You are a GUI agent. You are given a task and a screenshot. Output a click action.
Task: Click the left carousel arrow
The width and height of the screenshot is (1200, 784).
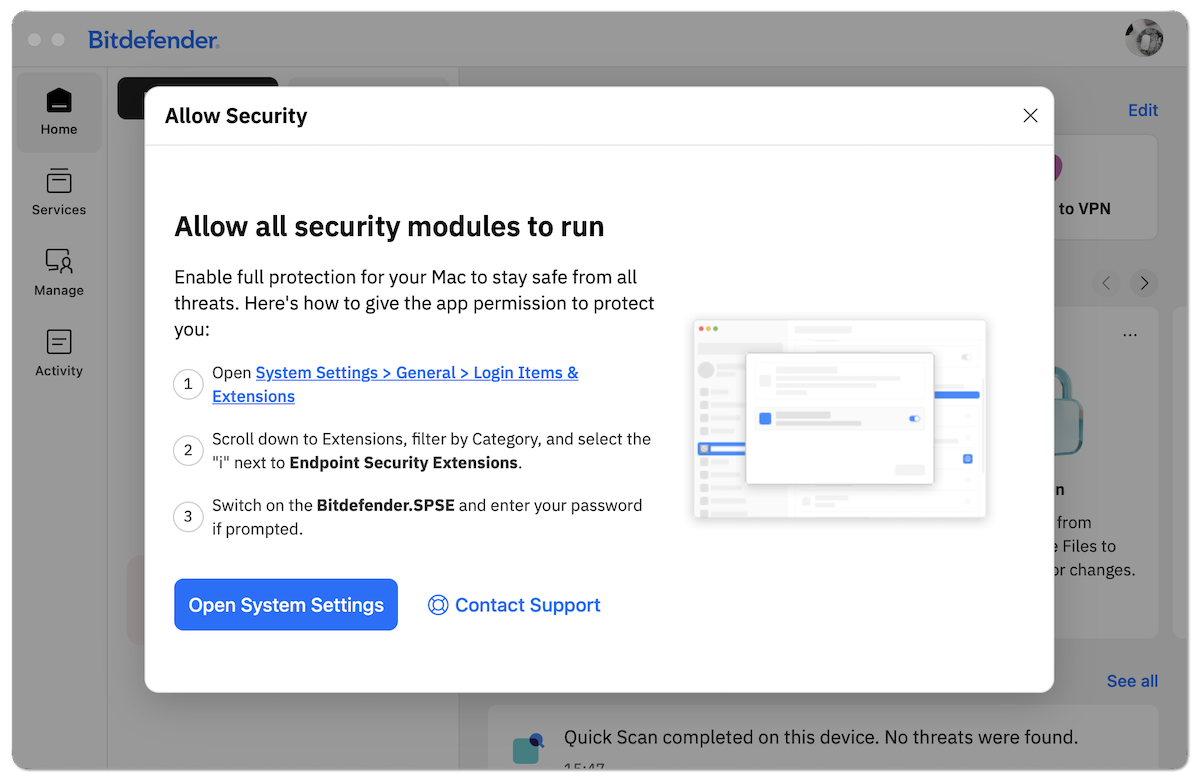[x=1106, y=283]
